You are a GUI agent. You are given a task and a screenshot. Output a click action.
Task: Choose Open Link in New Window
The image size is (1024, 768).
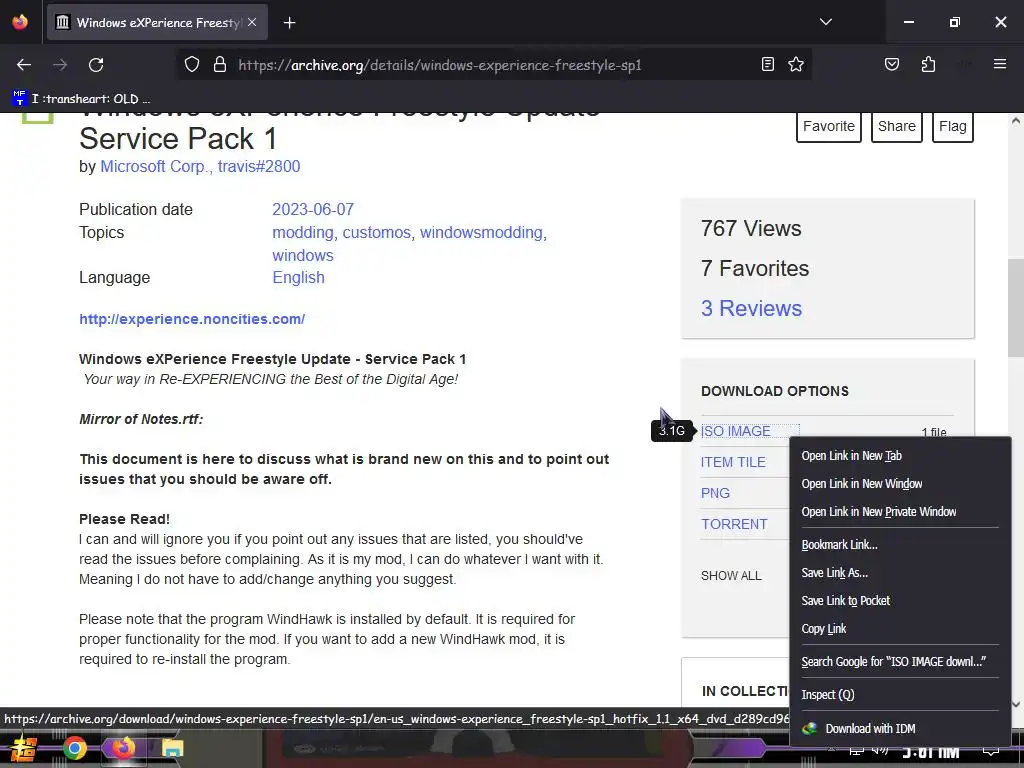click(901, 484)
